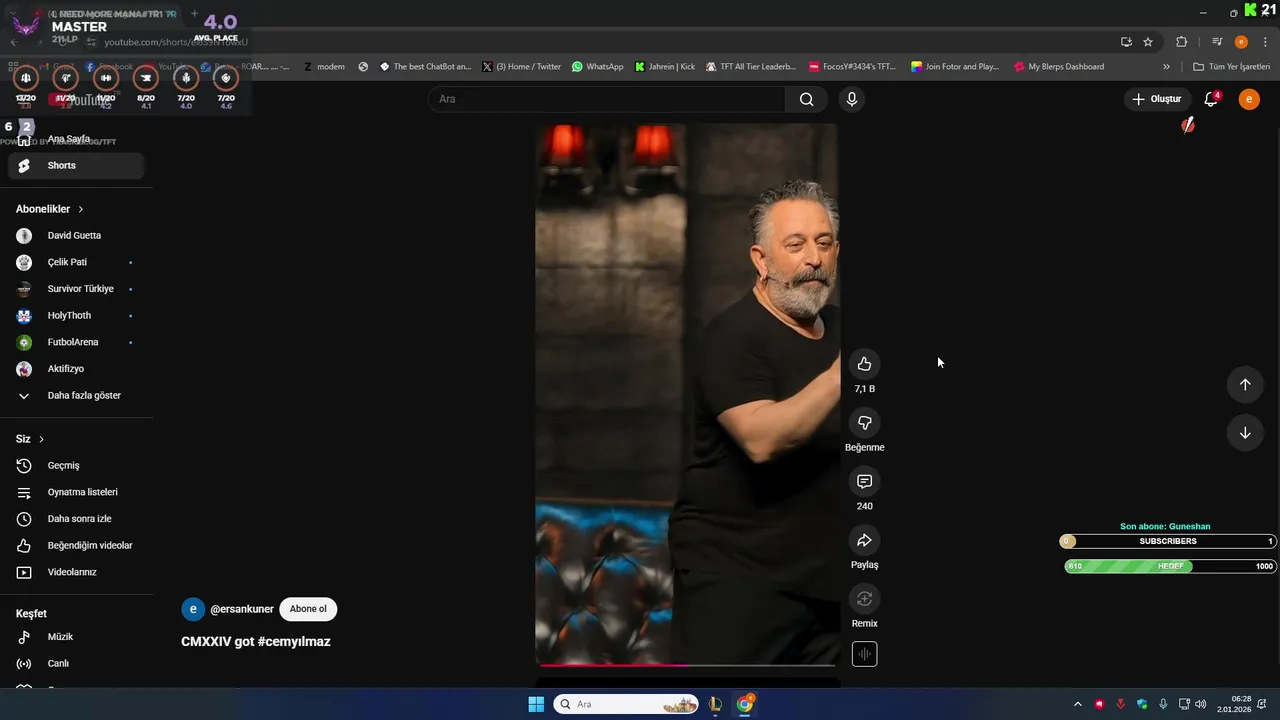Open Müzik in Keşfet section
Image resolution: width=1280 pixels, height=720 pixels.
[x=76, y=637]
